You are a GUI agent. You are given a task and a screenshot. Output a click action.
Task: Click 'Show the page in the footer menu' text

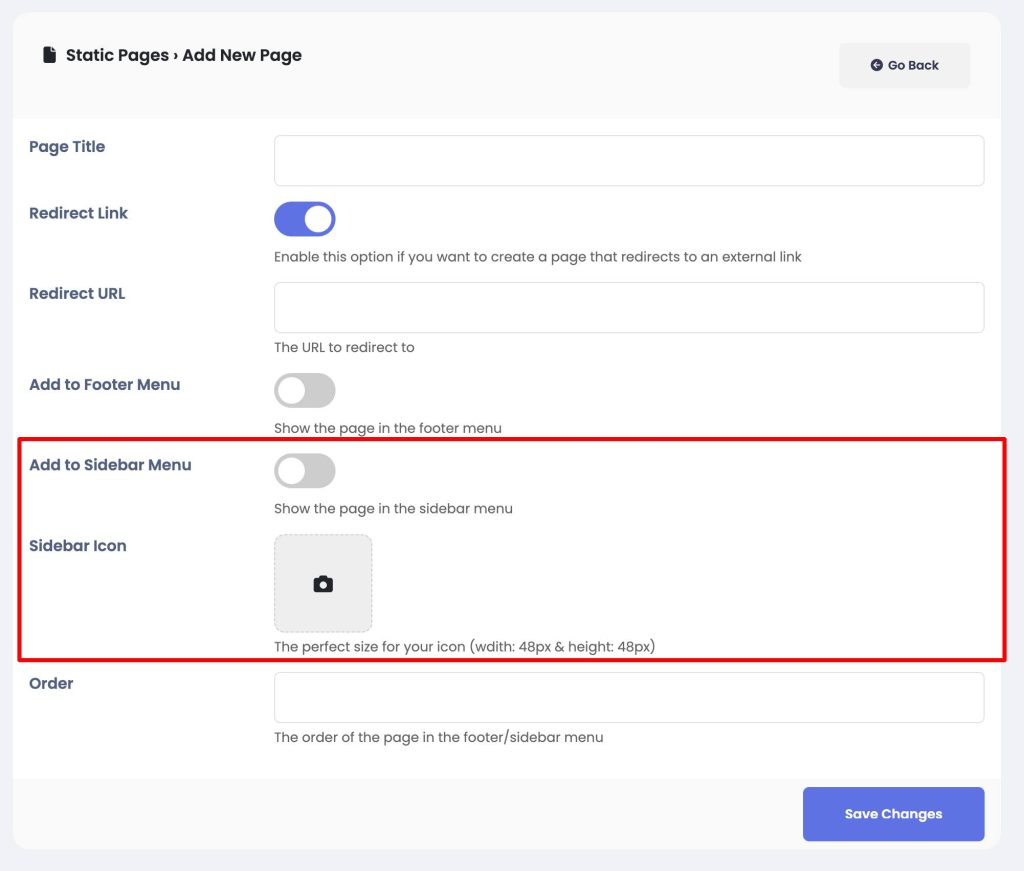[x=388, y=428]
